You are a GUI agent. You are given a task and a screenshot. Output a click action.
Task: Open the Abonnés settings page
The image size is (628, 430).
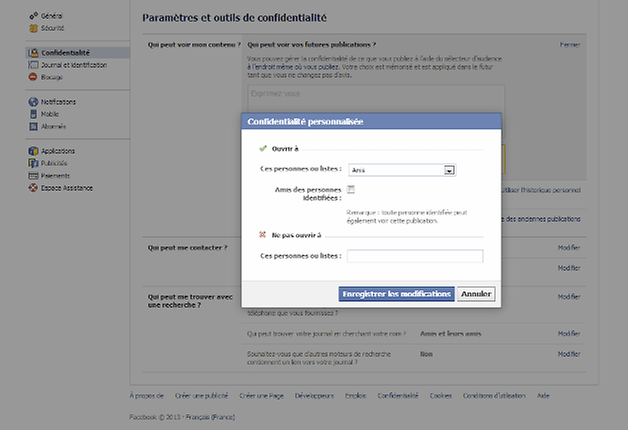53,127
